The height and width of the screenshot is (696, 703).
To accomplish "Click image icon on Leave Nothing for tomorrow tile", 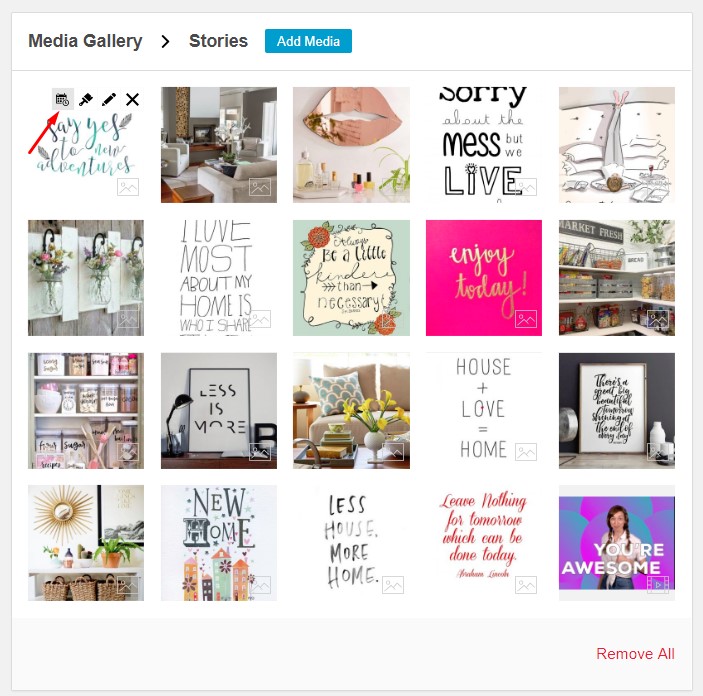I will (526, 584).
